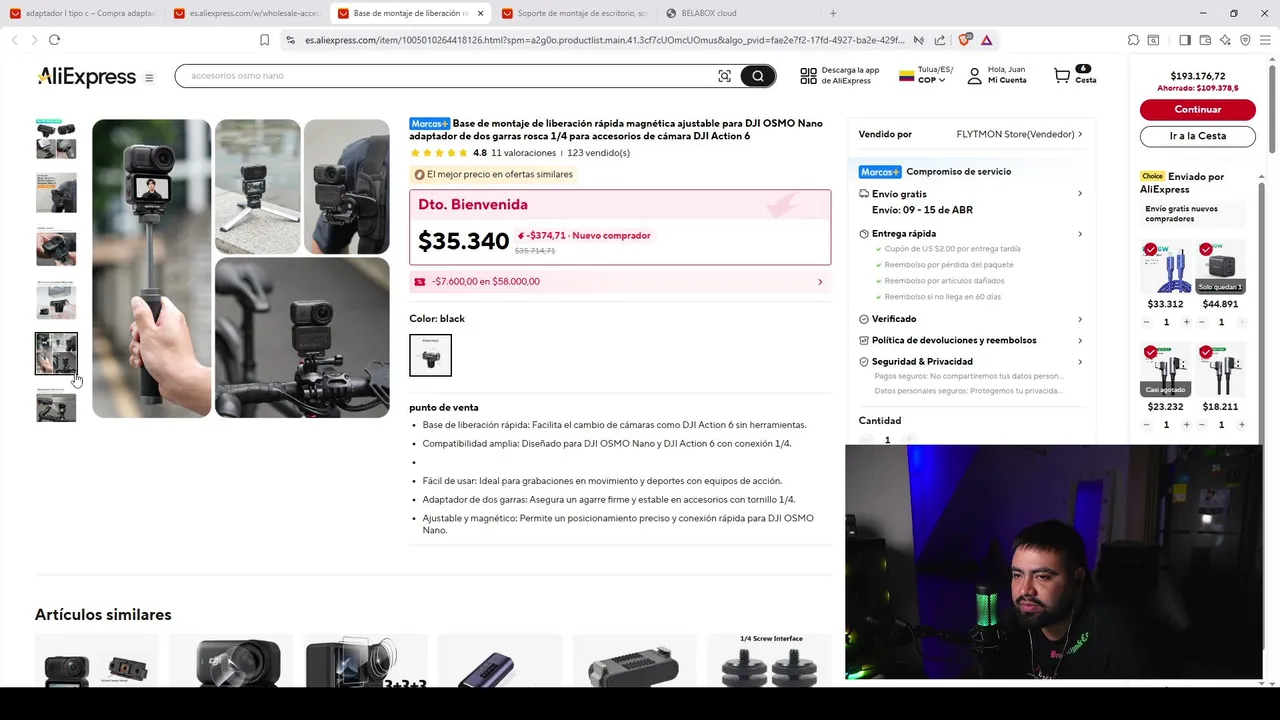The width and height of the screenshot is (1280, 720).
Task: Deselect the $18.211 cable cart item
Action: [1206, 353]
